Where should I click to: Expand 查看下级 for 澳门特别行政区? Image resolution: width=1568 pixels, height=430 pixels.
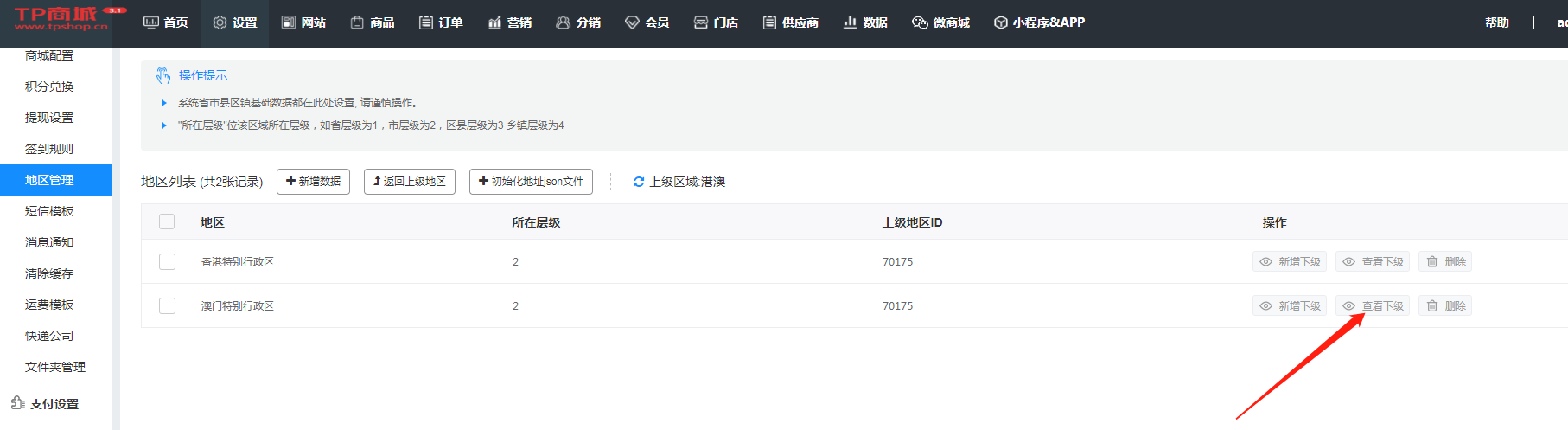(1373, 305)
